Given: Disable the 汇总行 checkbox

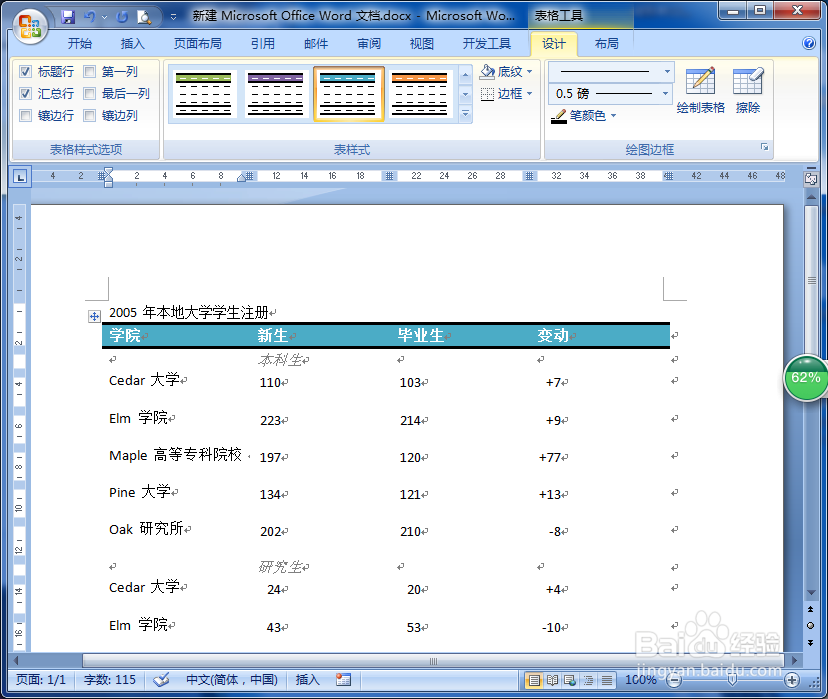Looking at the screenshot, I should point(25,93).
